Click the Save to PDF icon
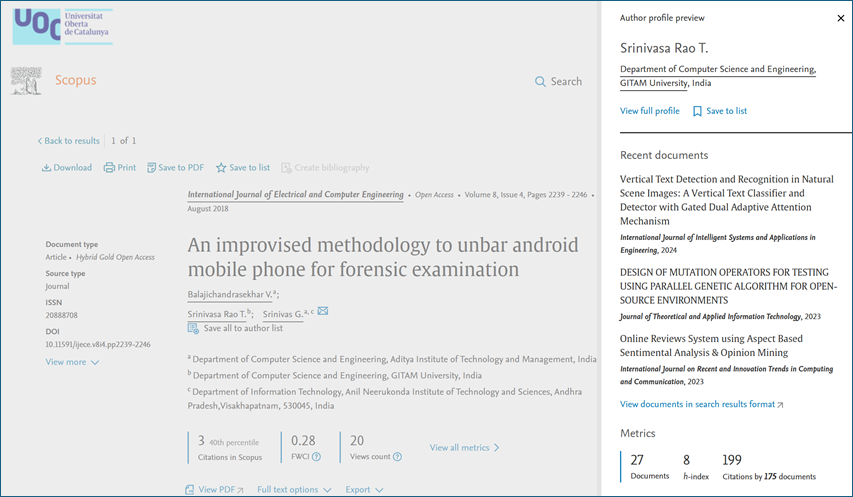Image resolution: width=853 pixels, height=497 pixels. (x=151, y=168)
